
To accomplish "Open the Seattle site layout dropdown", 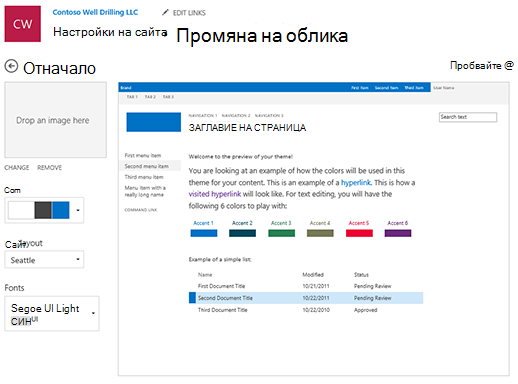I will (x=44, y=260).
